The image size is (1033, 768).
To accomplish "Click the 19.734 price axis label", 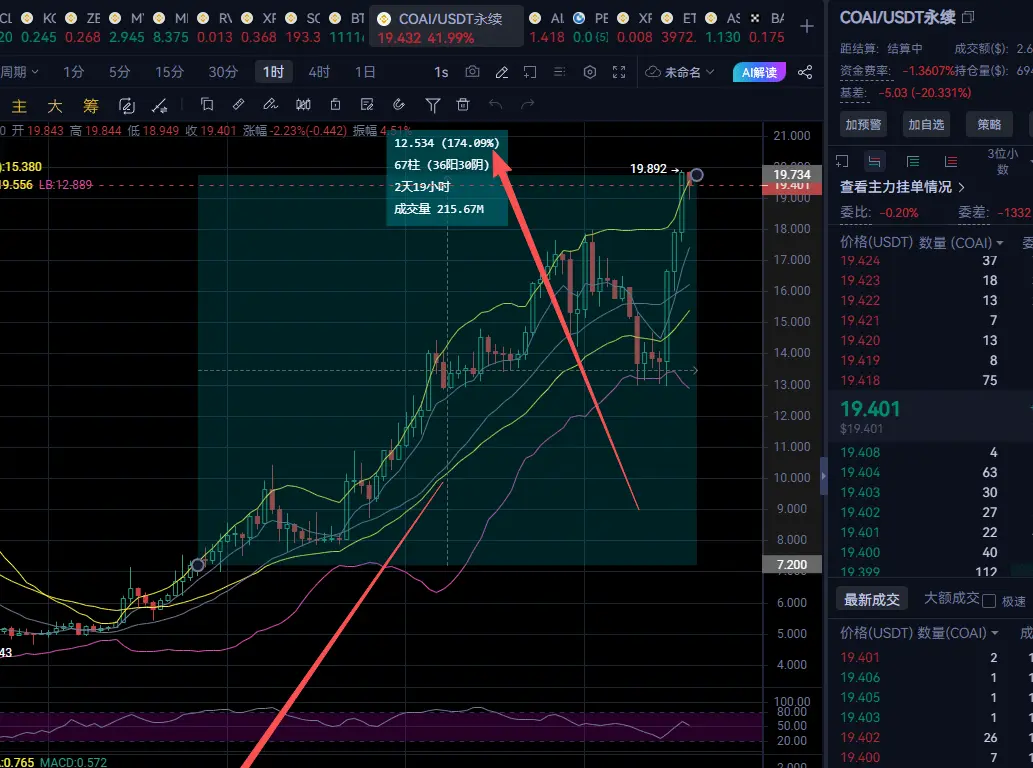I will tap(792, 175).
